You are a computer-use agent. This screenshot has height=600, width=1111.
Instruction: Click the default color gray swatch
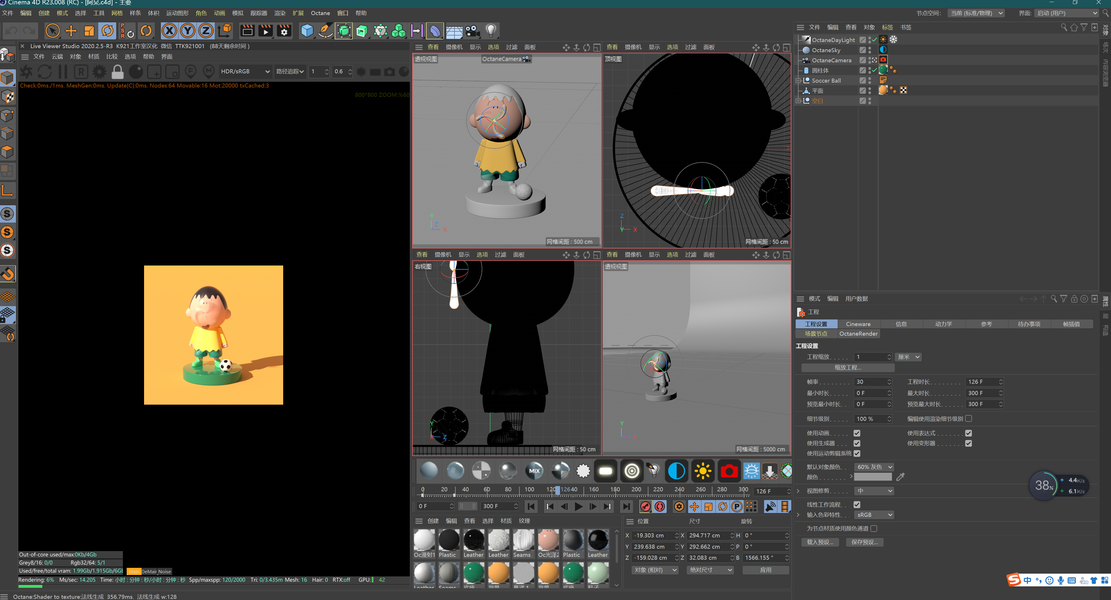[872, 477]
